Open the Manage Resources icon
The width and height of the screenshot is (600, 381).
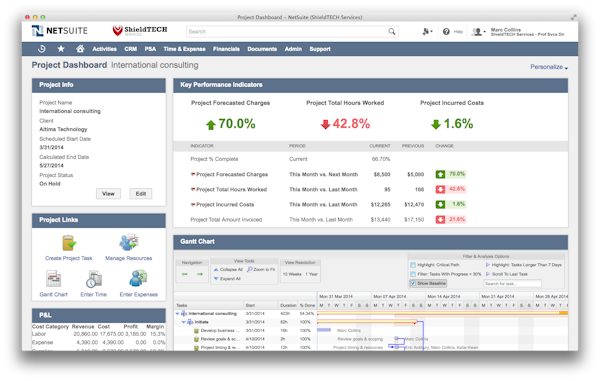coord(129,242)
